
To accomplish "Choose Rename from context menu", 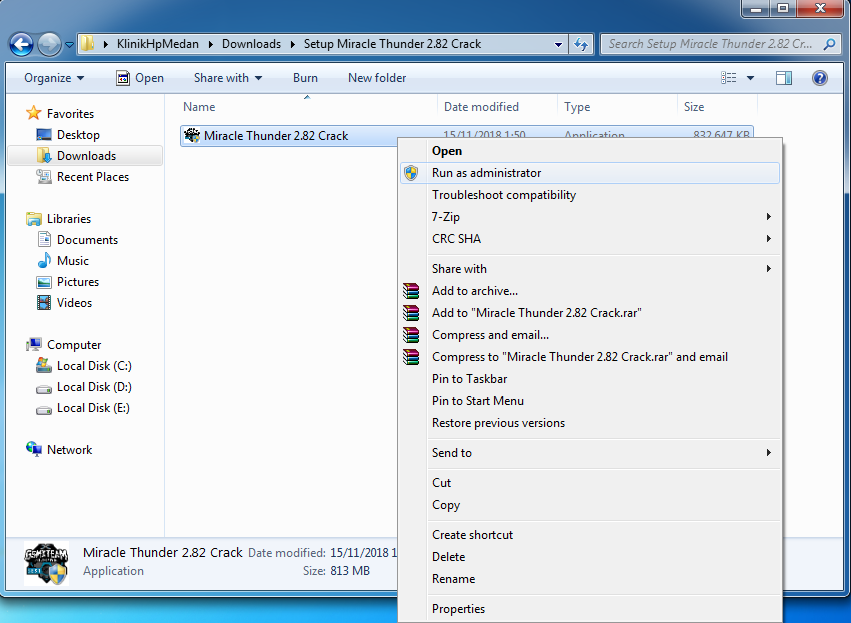I will [x=590, y=579].
